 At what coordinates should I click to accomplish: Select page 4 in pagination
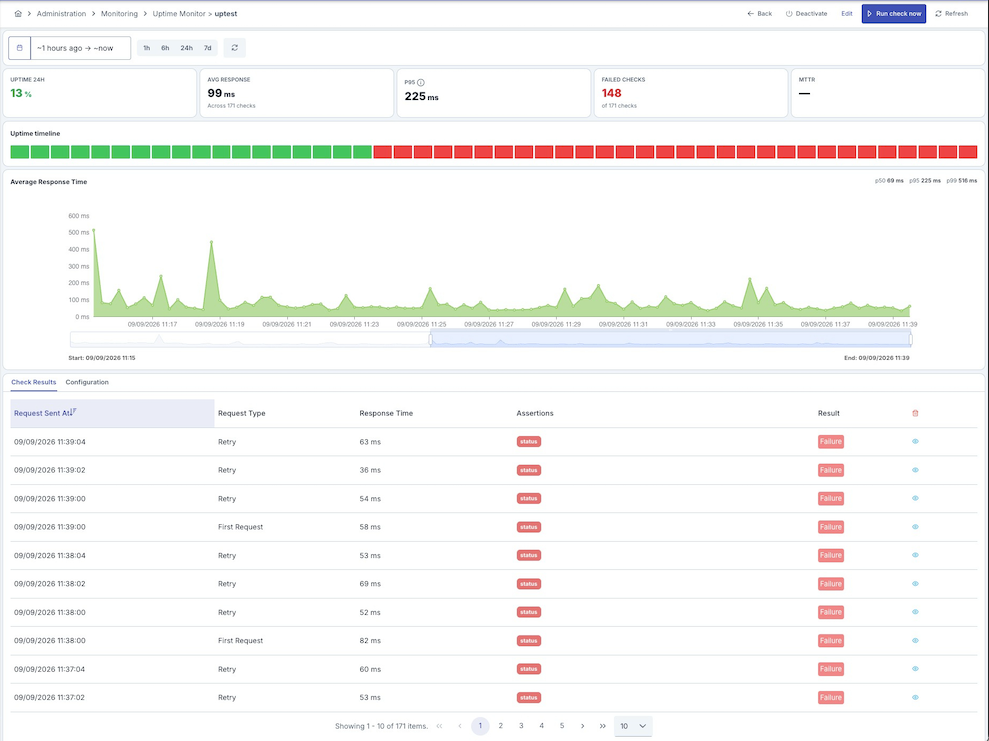click(x=541, y=726)
